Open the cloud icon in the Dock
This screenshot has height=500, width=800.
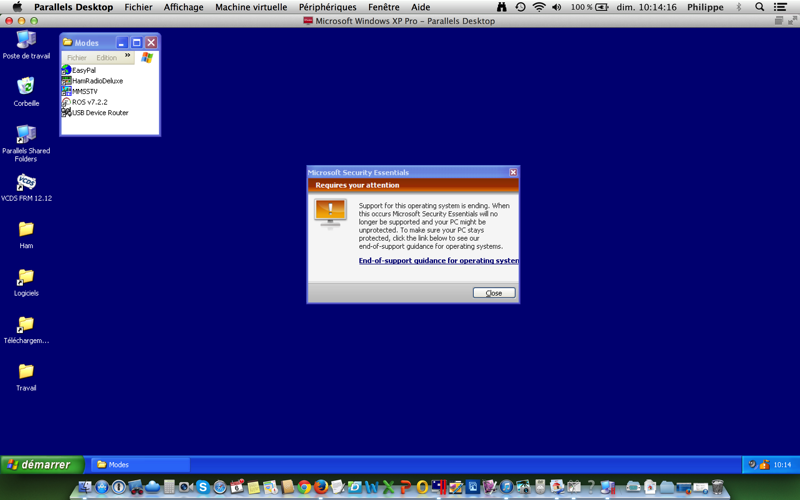tap(153, 487)
